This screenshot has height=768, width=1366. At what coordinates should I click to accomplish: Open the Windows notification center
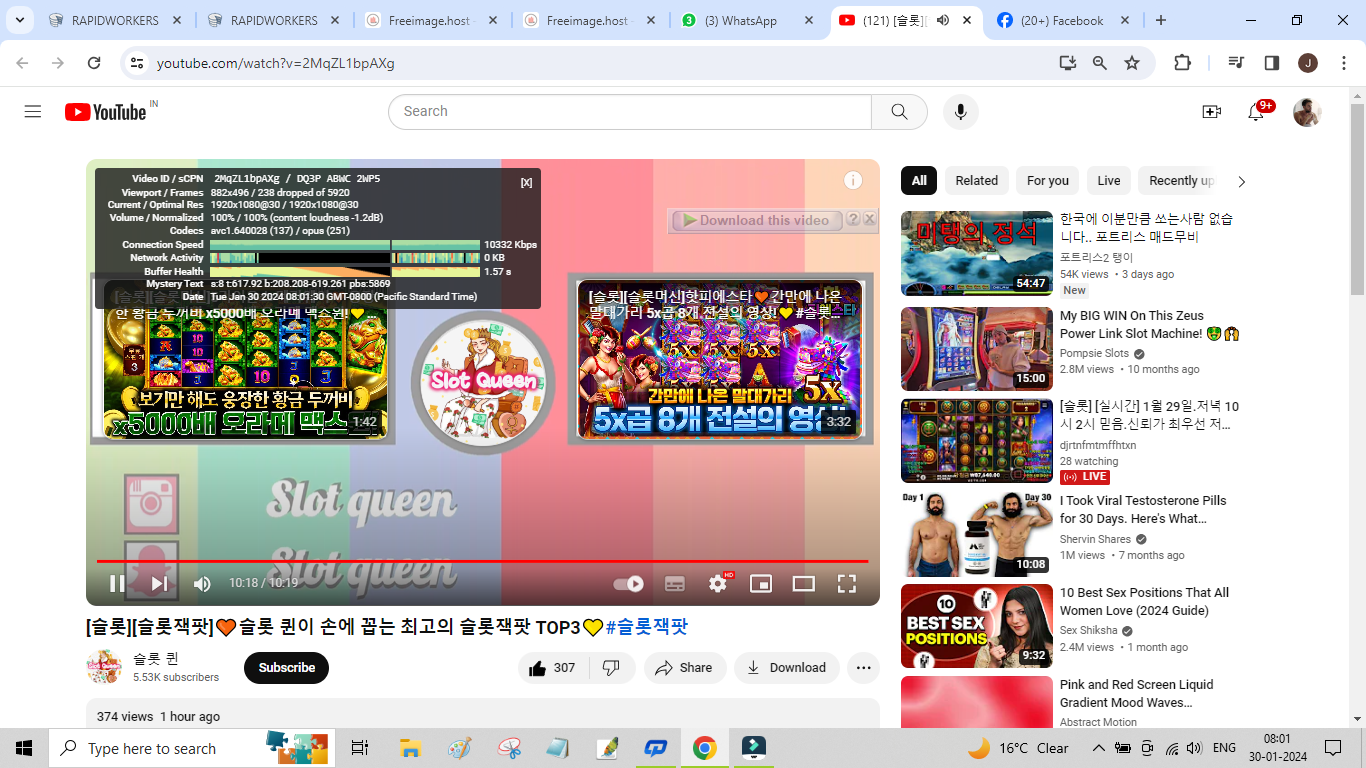[1332, 748]
